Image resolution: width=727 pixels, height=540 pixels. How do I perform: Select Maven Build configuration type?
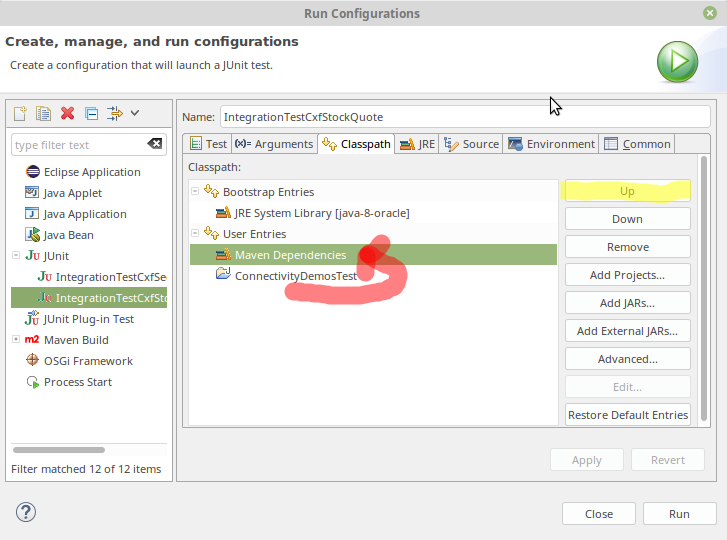pos(76,340)
